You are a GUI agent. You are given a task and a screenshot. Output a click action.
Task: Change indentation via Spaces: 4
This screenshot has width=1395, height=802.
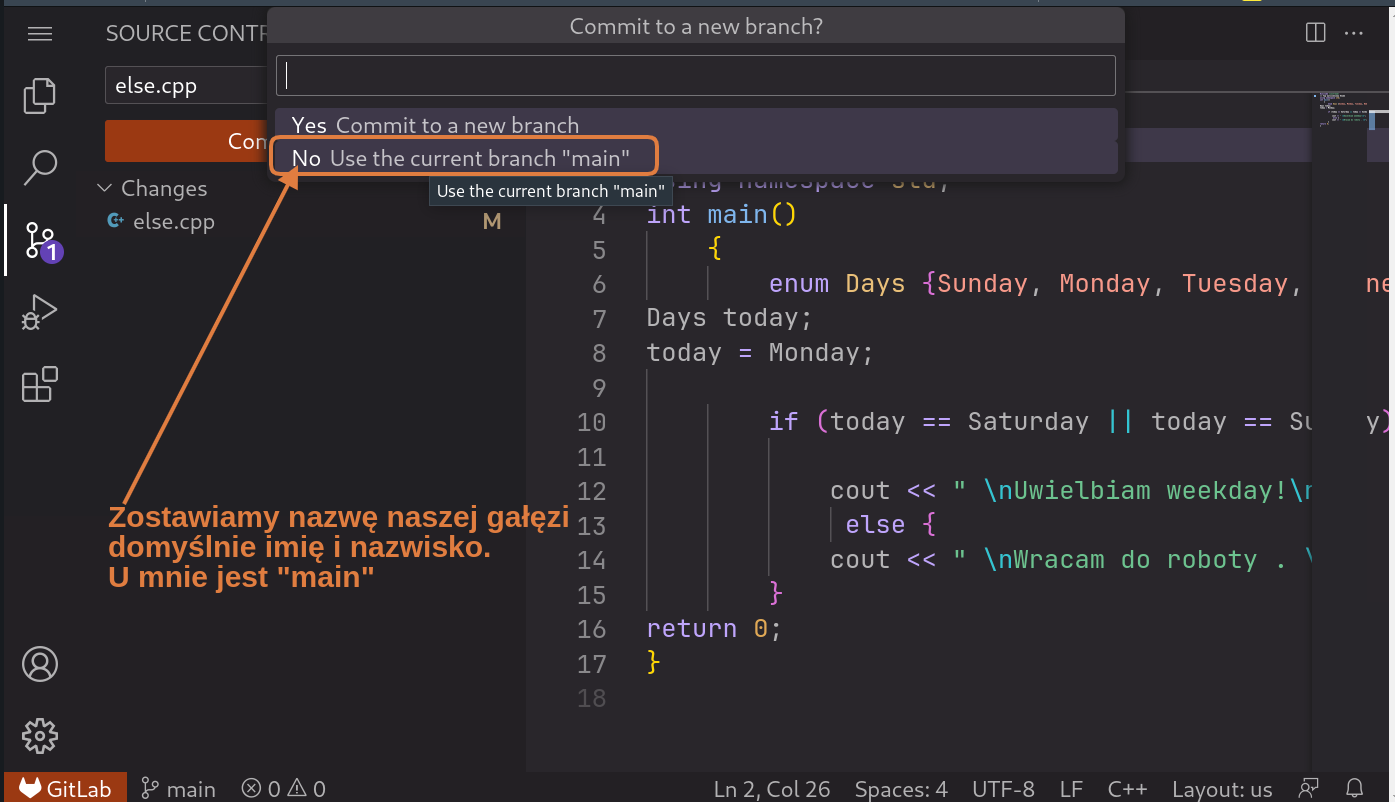coord(901,788)
